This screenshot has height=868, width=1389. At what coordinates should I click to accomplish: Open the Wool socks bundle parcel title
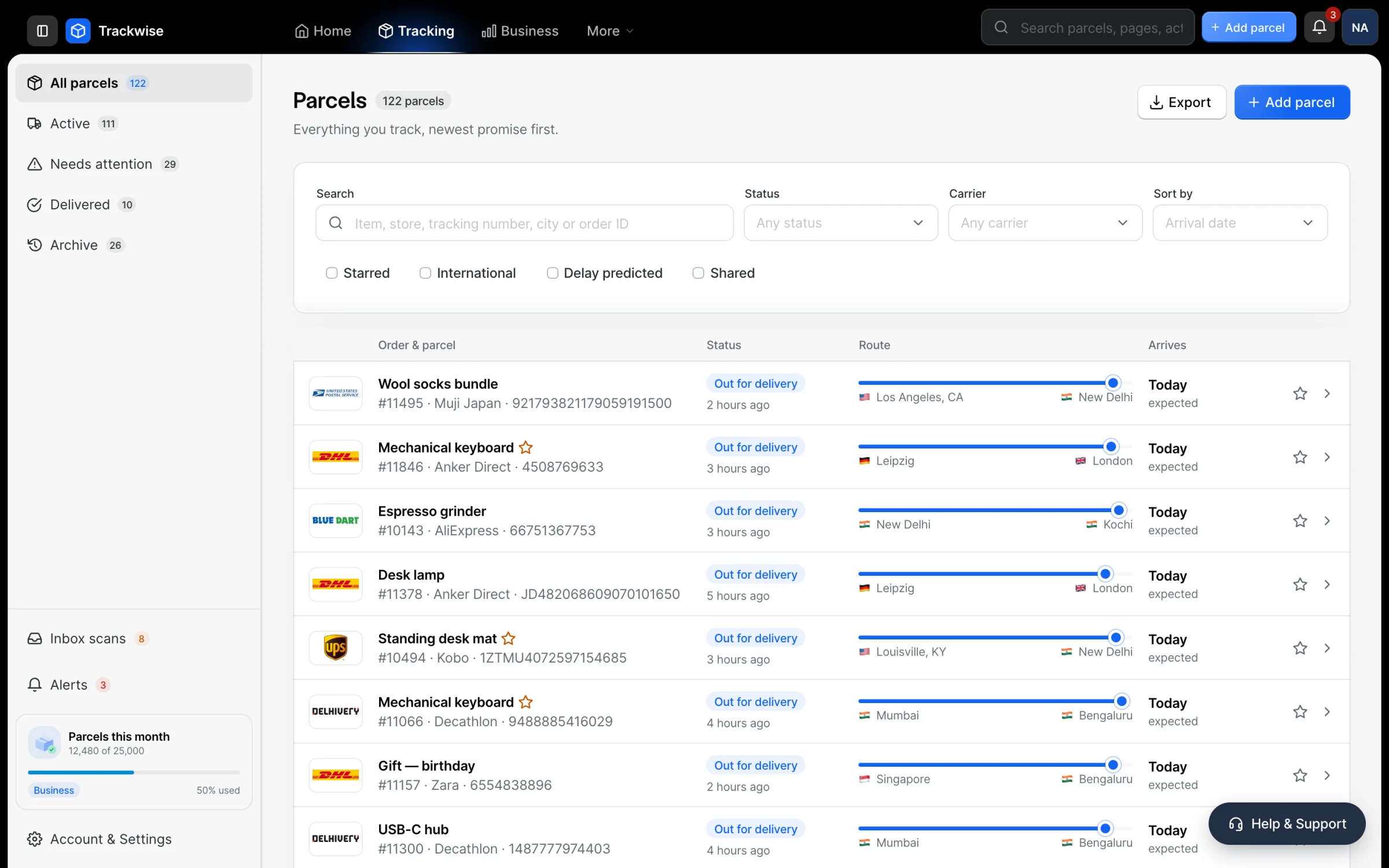tap(438, 384)
